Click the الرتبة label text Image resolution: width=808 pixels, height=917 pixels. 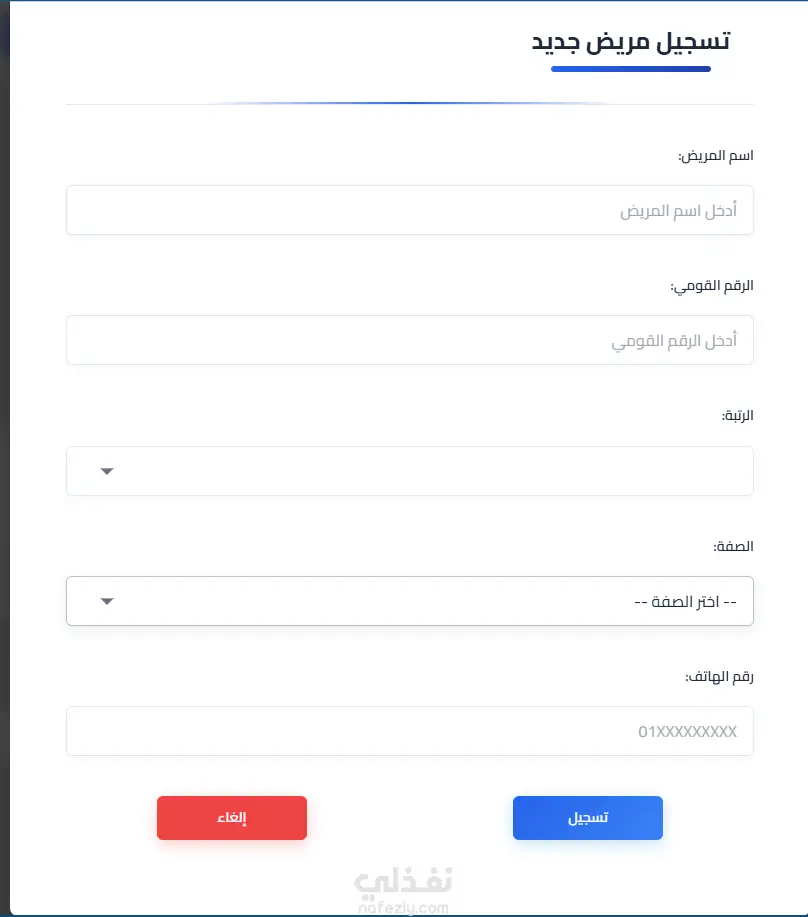click(x=737, y=416)
